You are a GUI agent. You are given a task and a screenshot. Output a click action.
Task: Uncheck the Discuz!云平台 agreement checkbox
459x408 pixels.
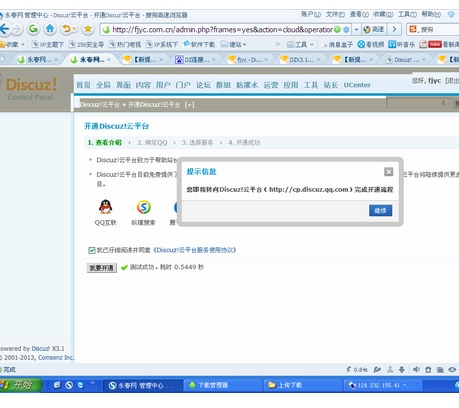[x=92, y=250]
